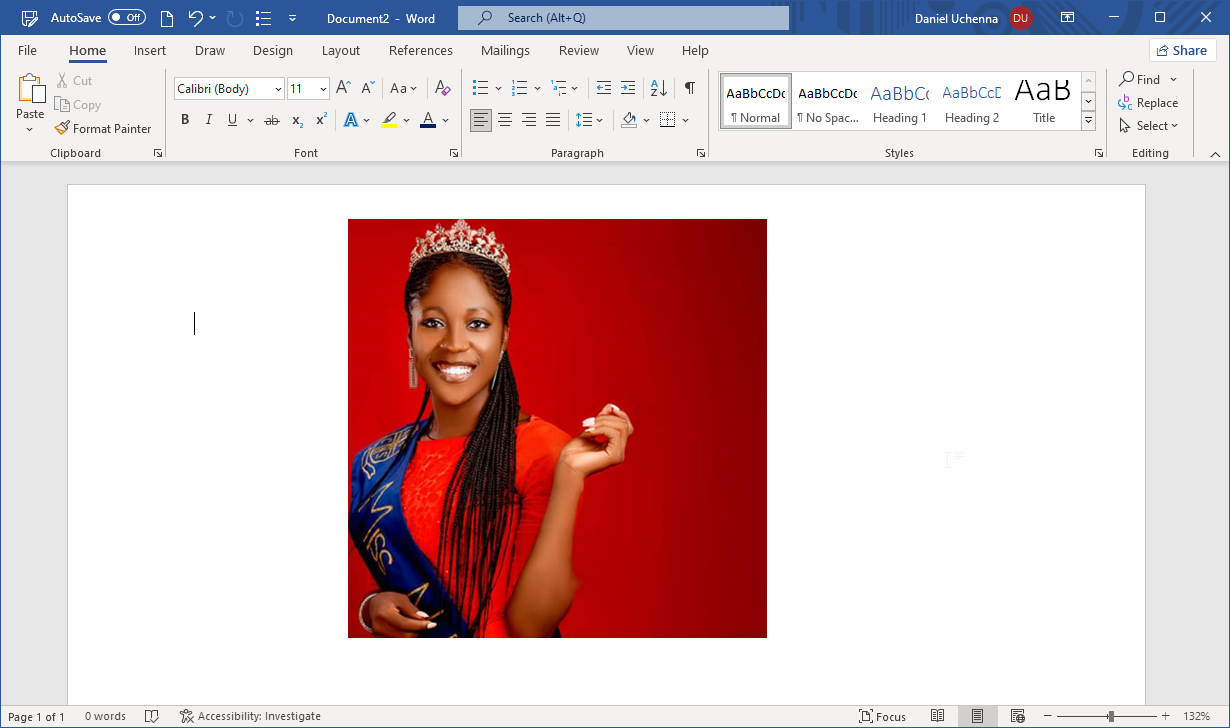
Task: Toggle Bold formatting on
Action: [185, 120]
